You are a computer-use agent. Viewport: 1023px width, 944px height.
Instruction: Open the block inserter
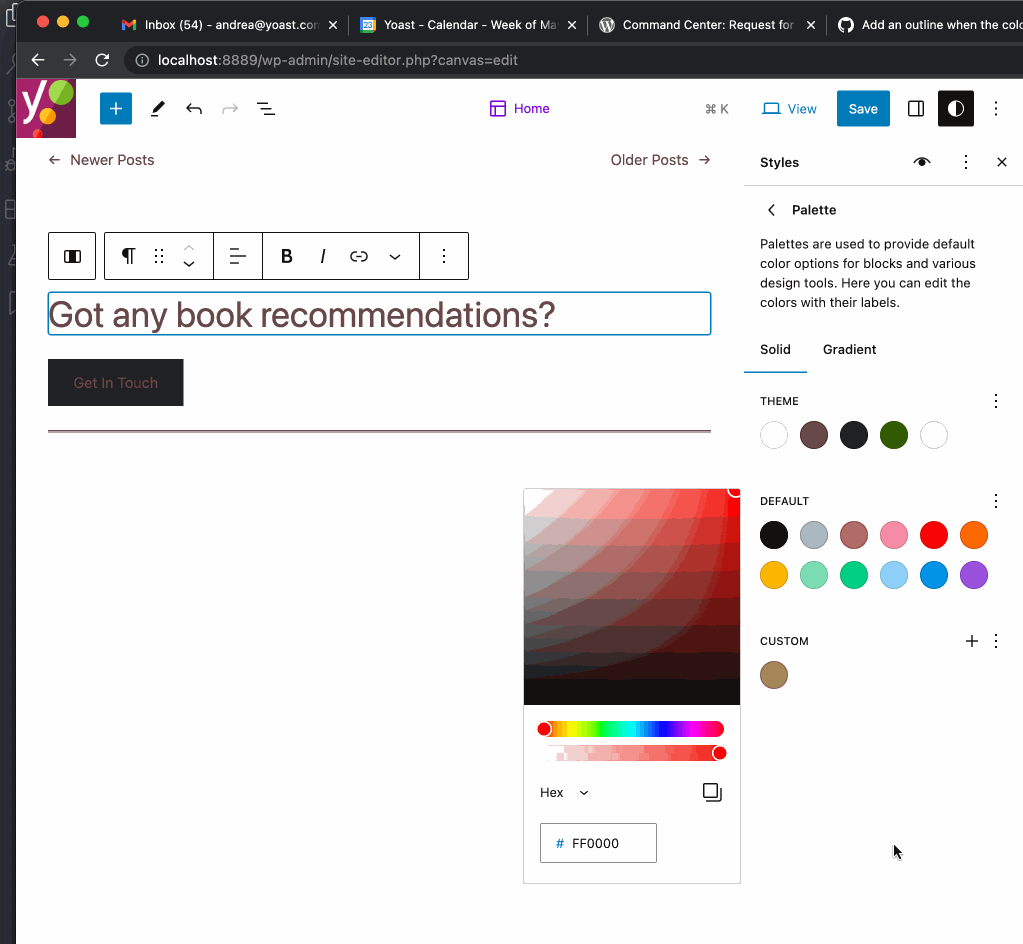(x=115, y=108)
